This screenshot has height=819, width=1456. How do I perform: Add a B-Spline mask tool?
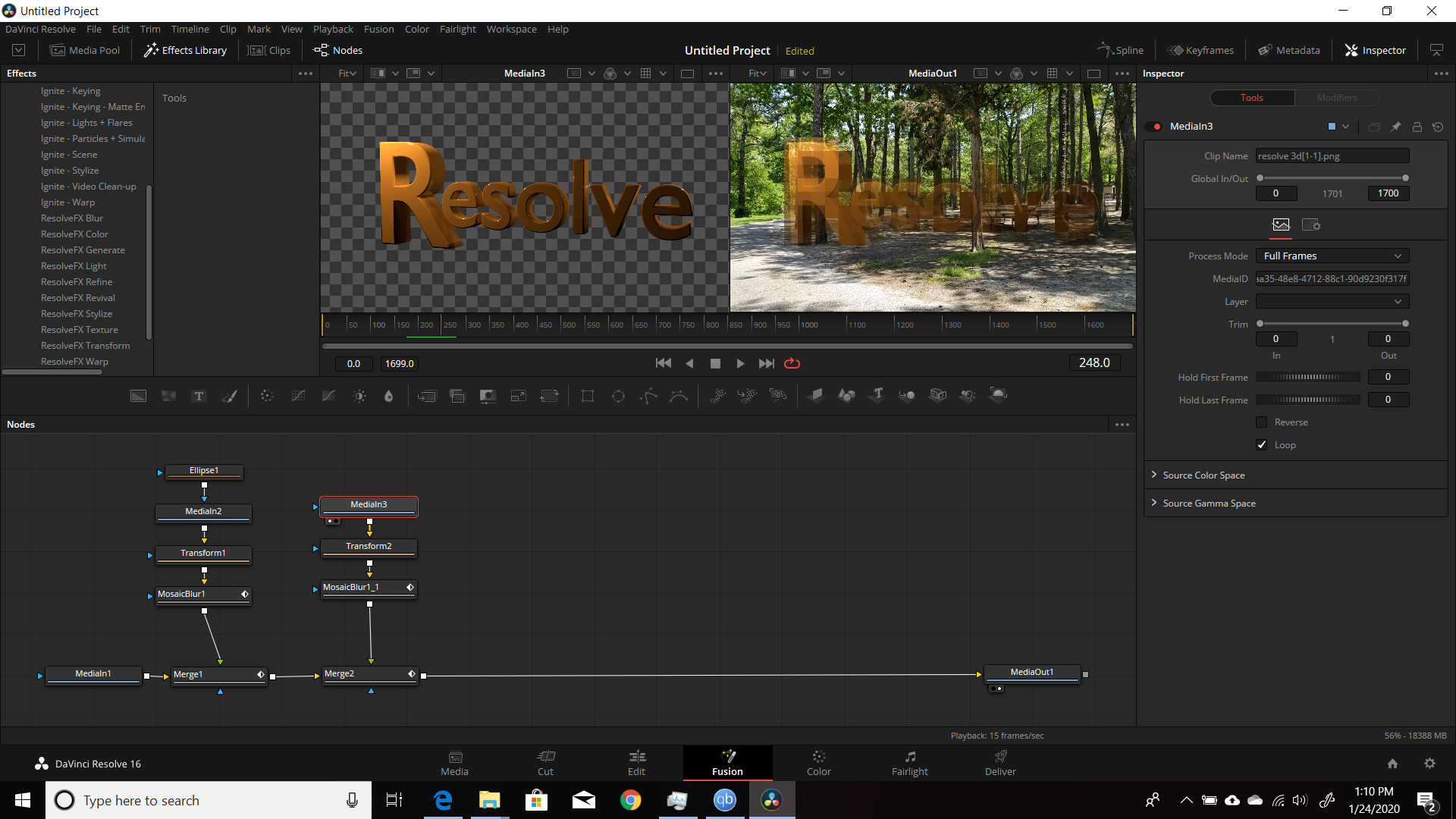[679, 396]
